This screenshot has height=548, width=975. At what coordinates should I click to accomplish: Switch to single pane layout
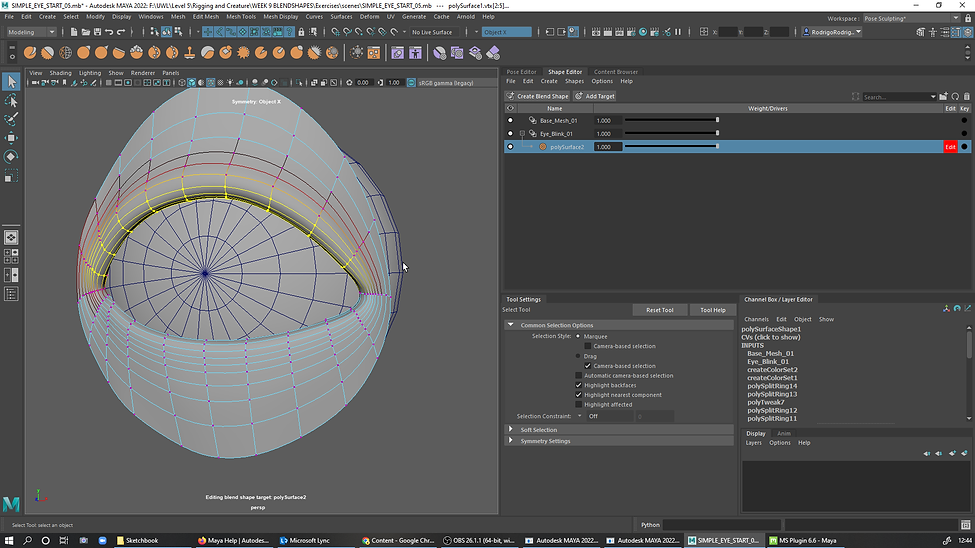tap(11, 238)
